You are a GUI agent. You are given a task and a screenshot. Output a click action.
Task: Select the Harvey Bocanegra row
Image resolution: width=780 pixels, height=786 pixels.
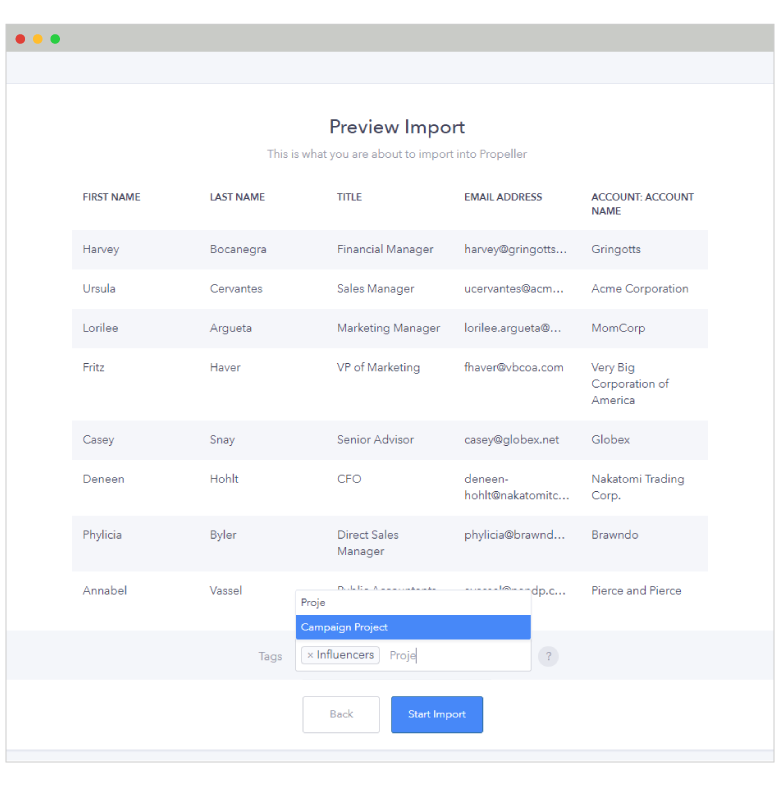pyautogui.click(x=390, y=250)
